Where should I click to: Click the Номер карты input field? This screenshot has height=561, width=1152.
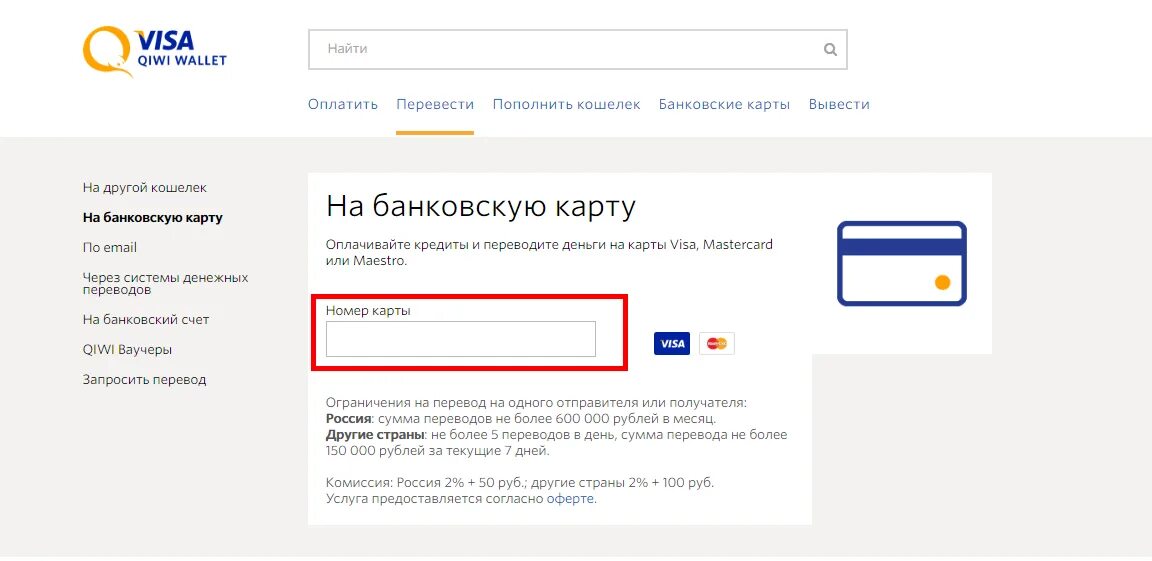tap(461, 339)
